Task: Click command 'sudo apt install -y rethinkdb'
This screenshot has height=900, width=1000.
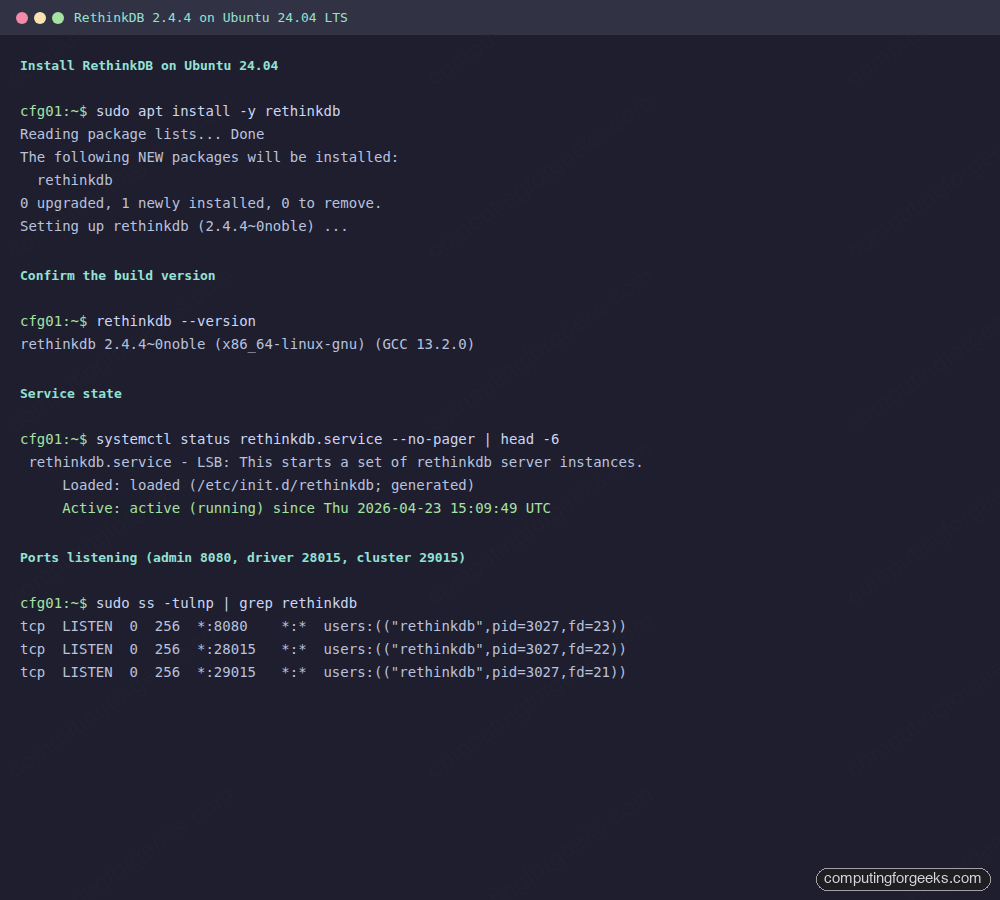Action: pyautogui.click(x=218, y=111)
